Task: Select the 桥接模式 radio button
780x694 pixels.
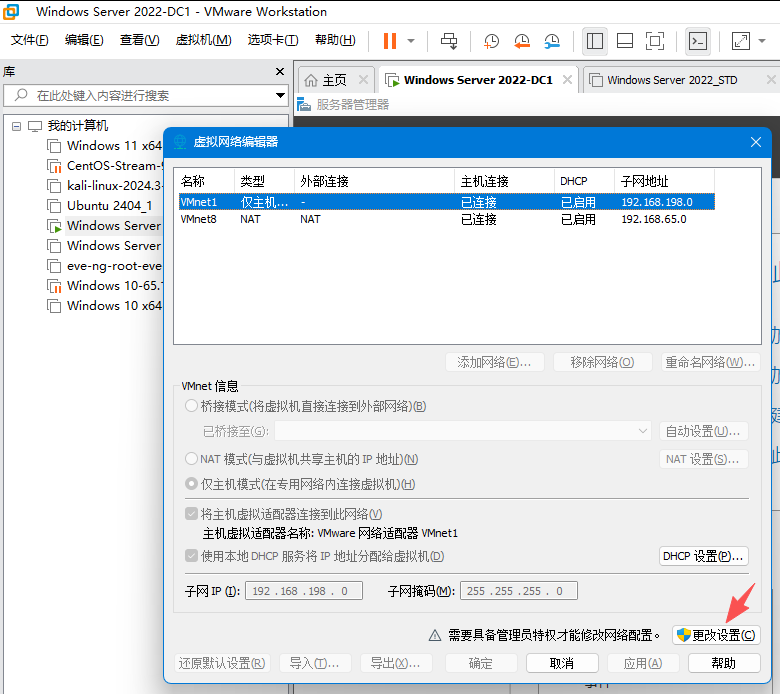Action: (x=192, y=406)
